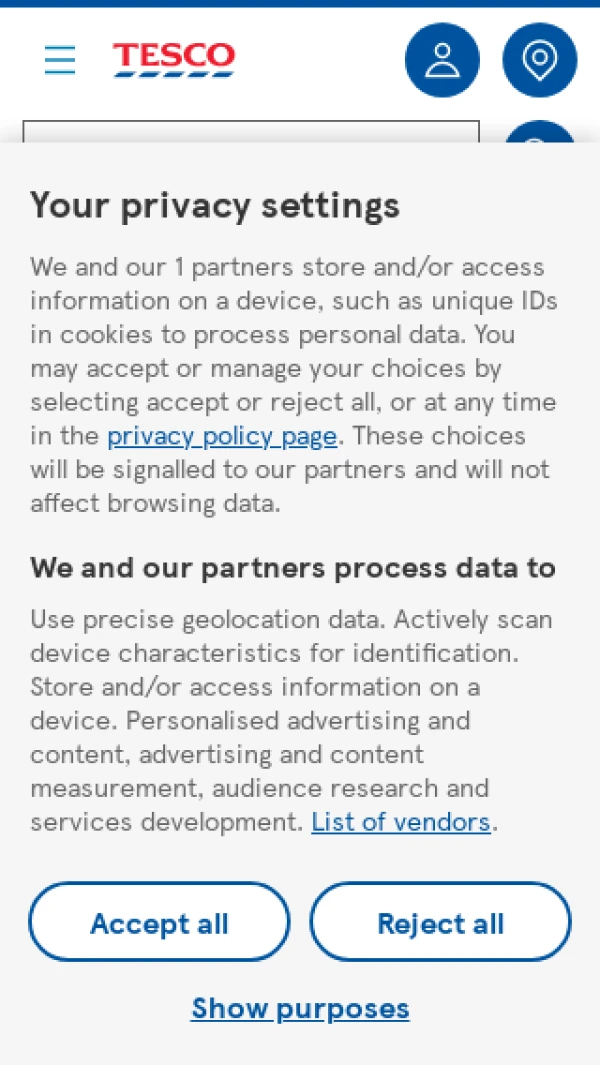Click the blue bar above the header
Viewport: 600px width, 1065px height.
tap(300, 3)
